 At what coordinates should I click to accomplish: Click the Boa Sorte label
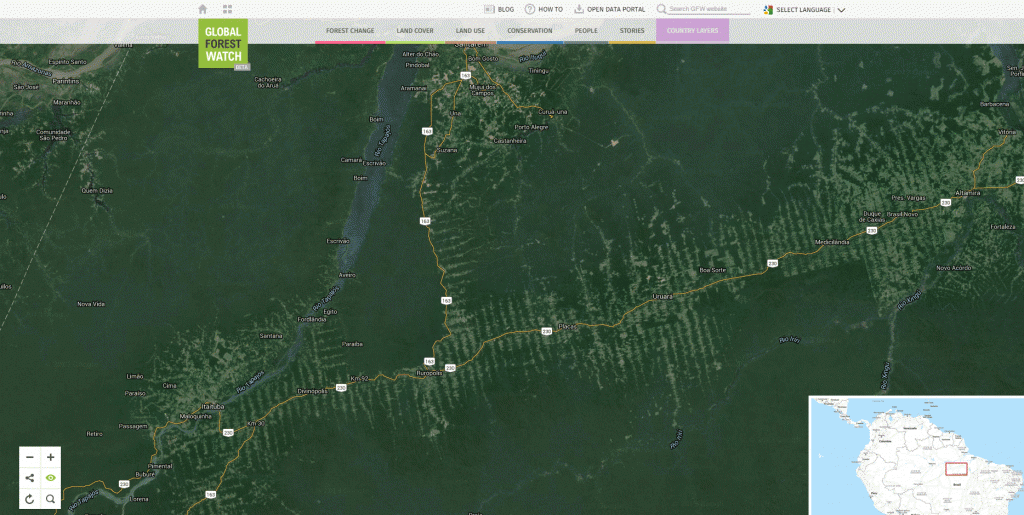(712, 270)
